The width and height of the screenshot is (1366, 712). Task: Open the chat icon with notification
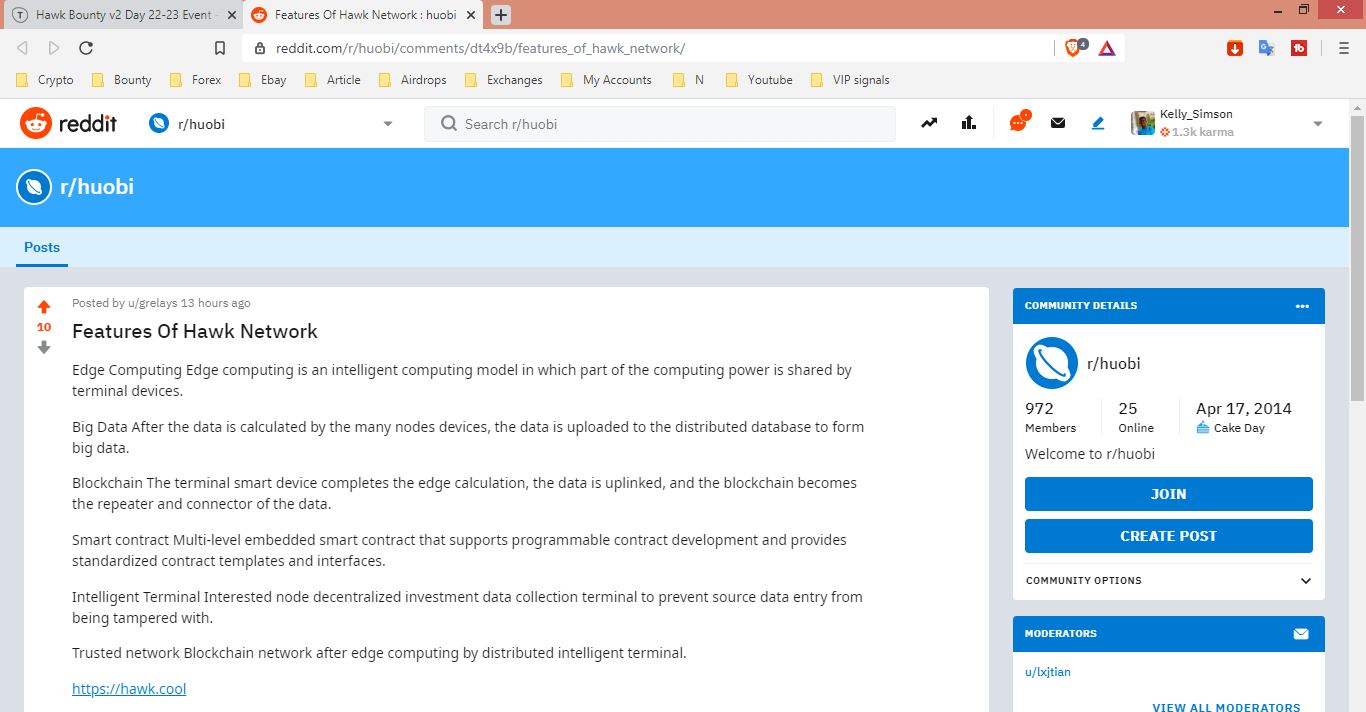click(1019, 122)
